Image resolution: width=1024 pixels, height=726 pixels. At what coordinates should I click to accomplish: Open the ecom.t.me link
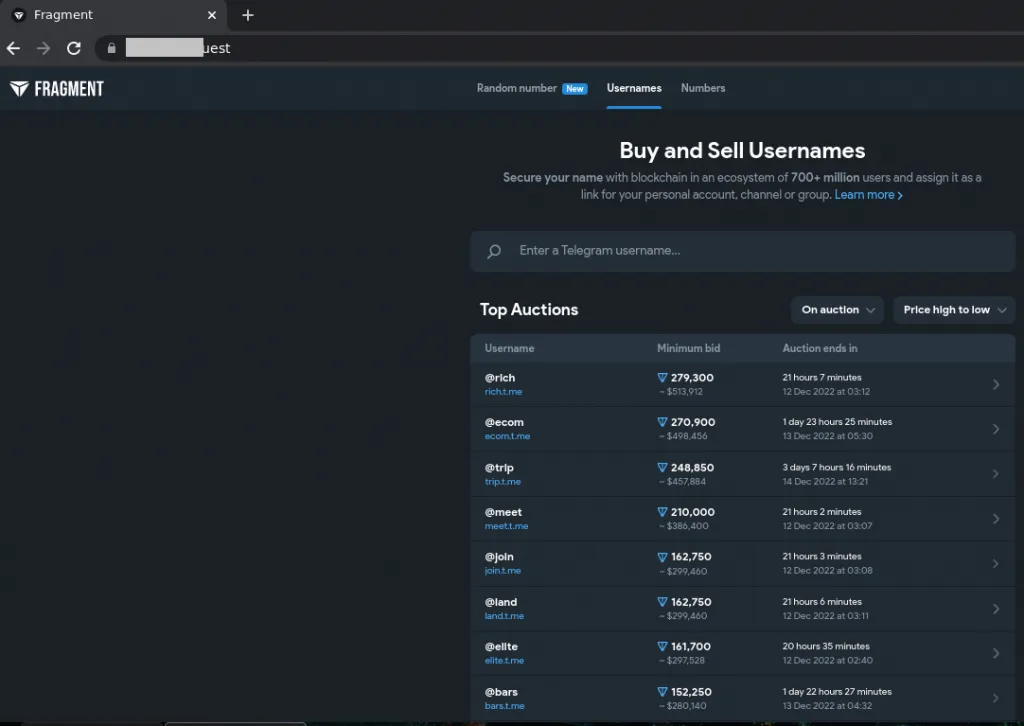[507, 436]
